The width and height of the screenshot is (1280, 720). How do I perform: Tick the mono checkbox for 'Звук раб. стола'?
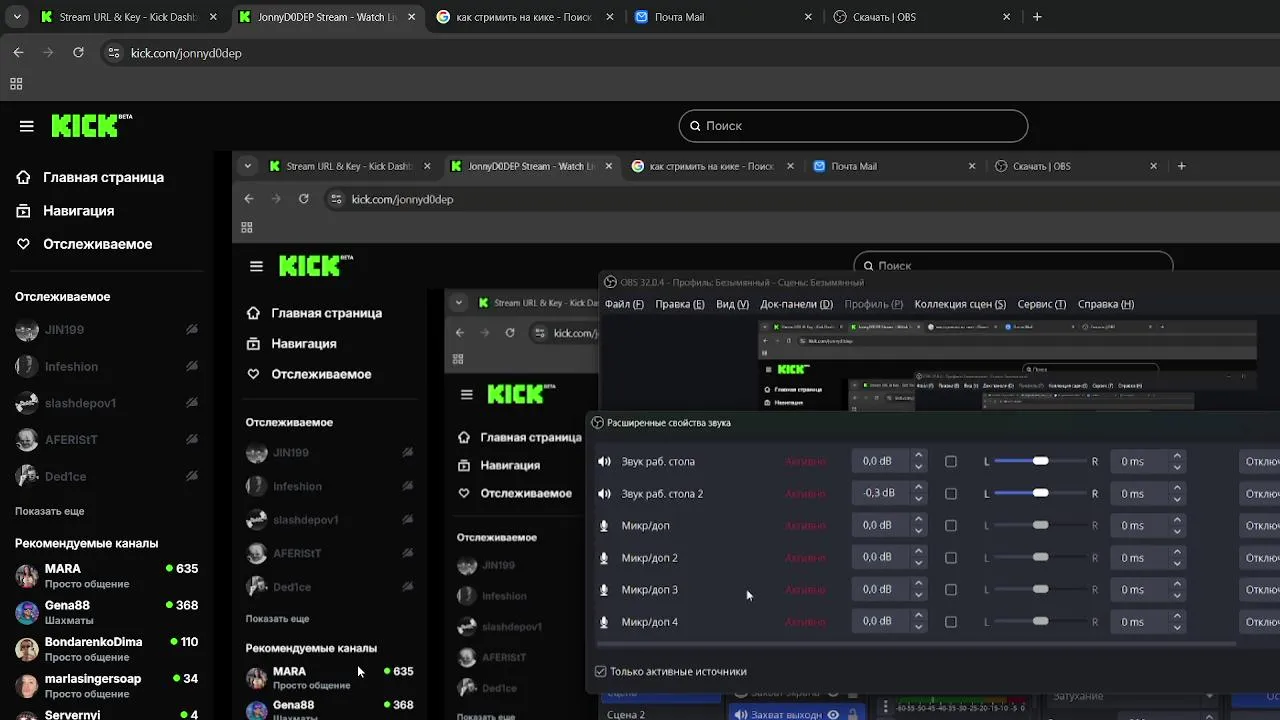point(951,462)
